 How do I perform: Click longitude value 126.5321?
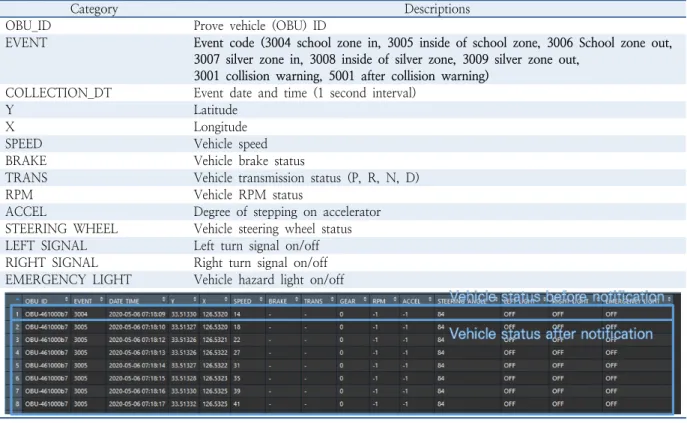215,340
